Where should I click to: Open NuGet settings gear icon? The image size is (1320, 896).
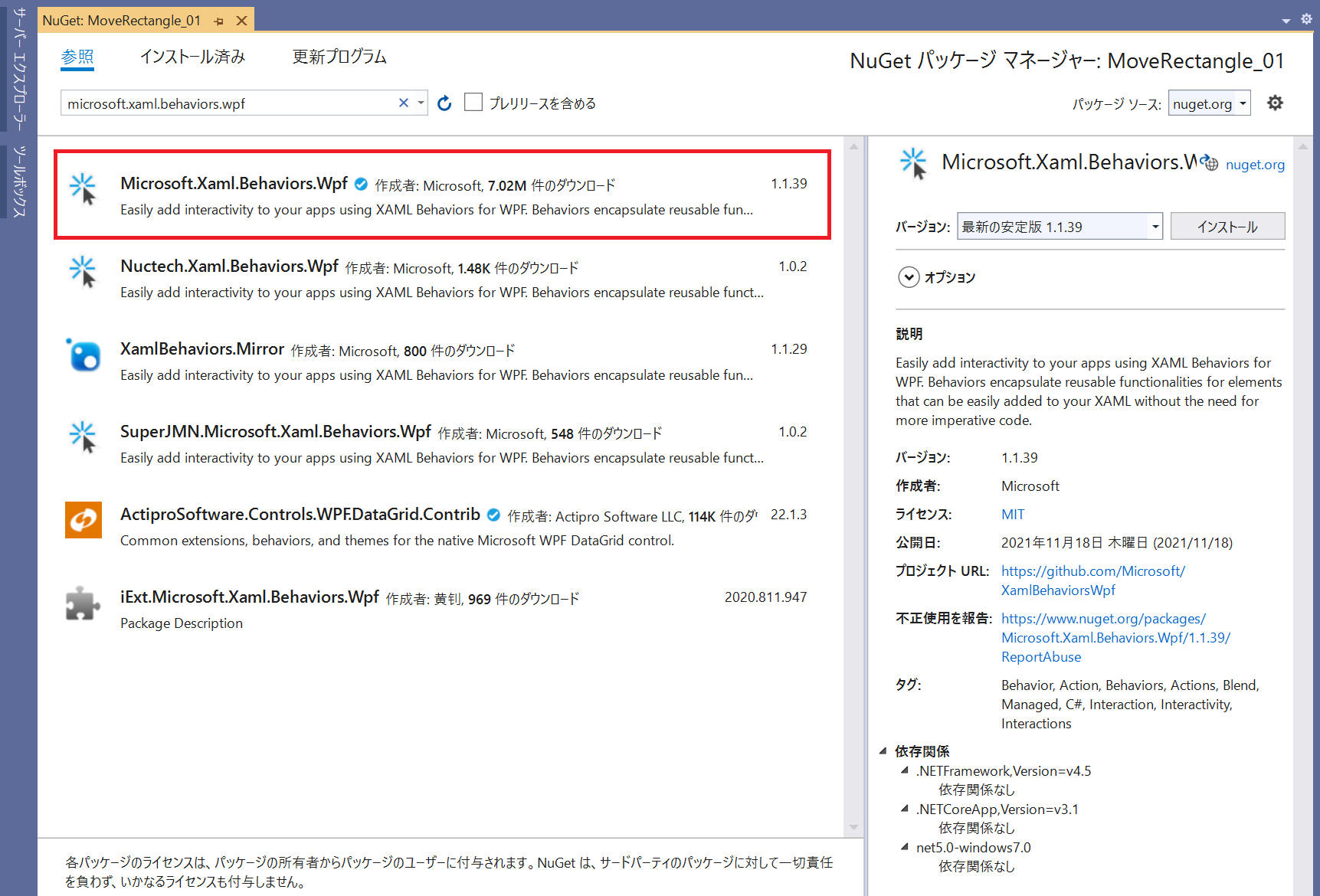[x=1275, y=103]
